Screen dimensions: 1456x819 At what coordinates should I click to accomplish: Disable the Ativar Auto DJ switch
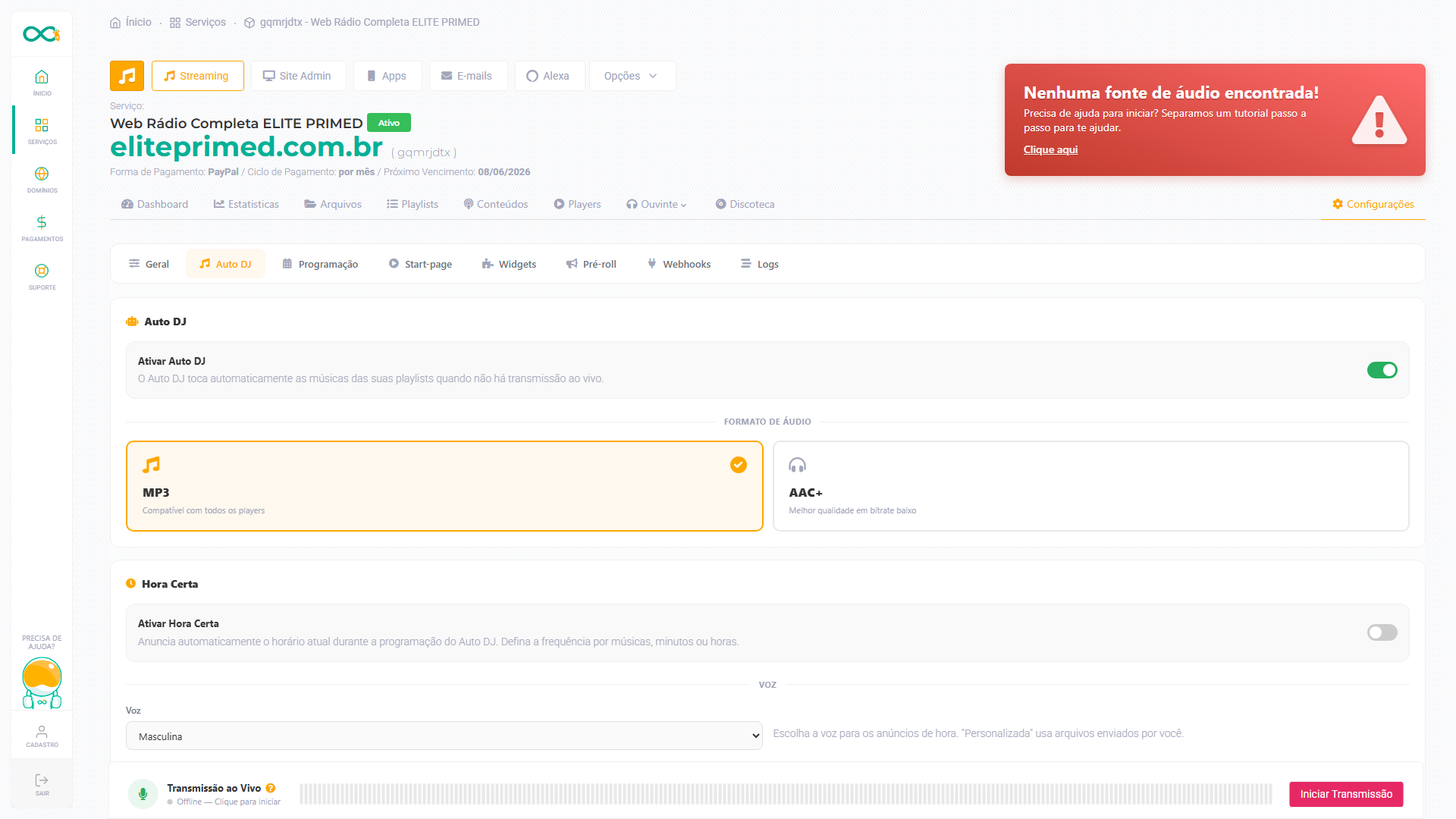click(x=1382, y=370)
